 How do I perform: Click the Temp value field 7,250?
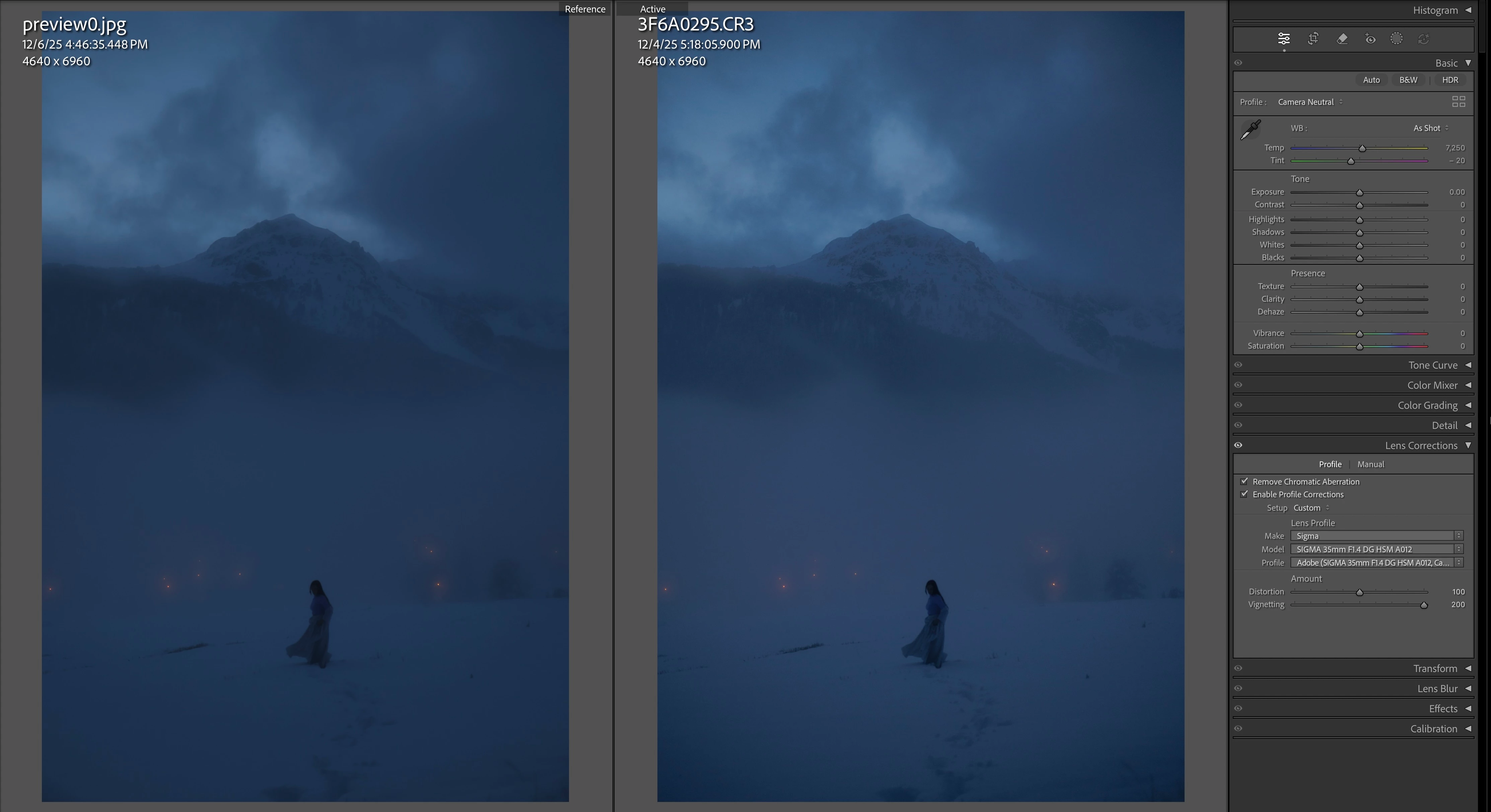coord(1454,148)
